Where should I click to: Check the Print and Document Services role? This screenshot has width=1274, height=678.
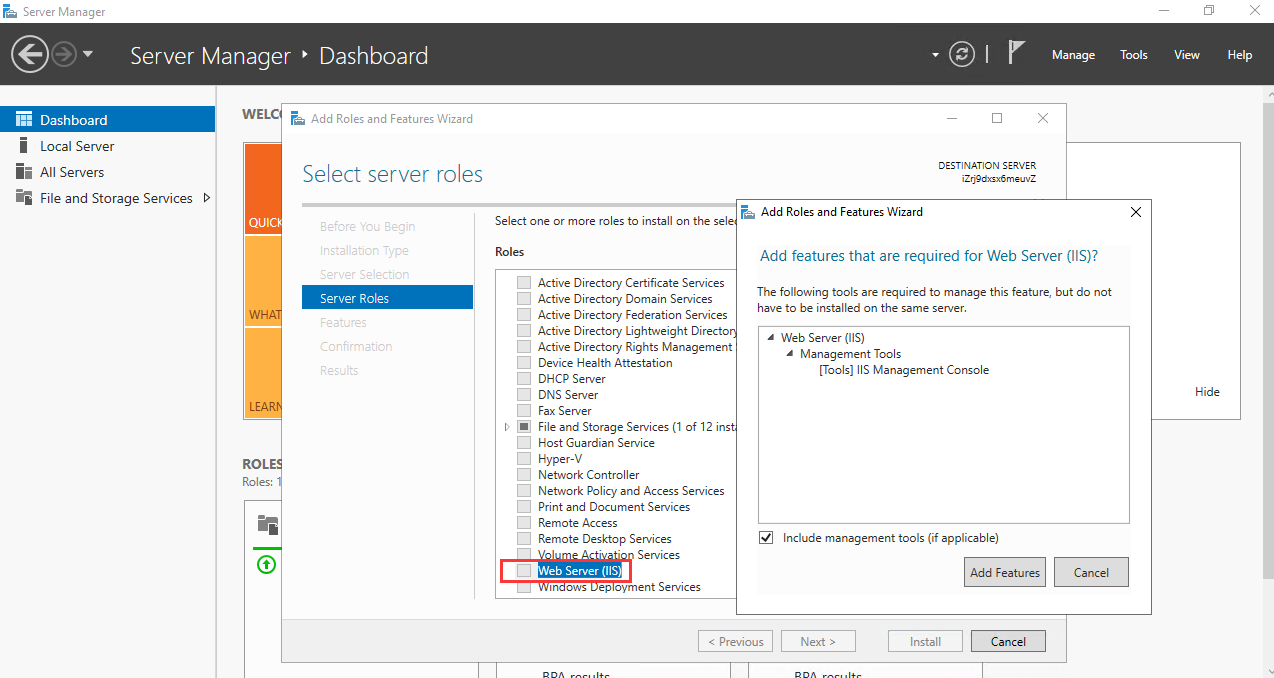[x=524, y=506]
